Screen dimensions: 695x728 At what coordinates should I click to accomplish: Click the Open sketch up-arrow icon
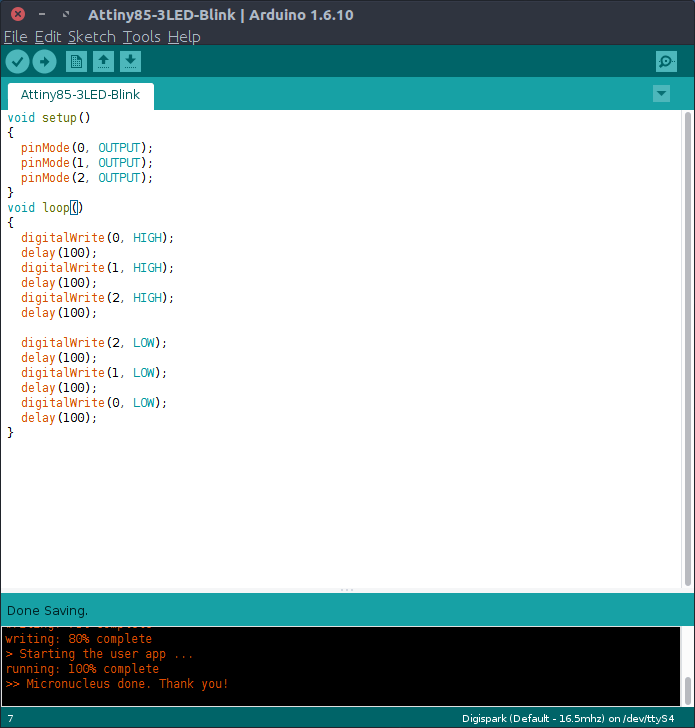click(x=103, y=62)
